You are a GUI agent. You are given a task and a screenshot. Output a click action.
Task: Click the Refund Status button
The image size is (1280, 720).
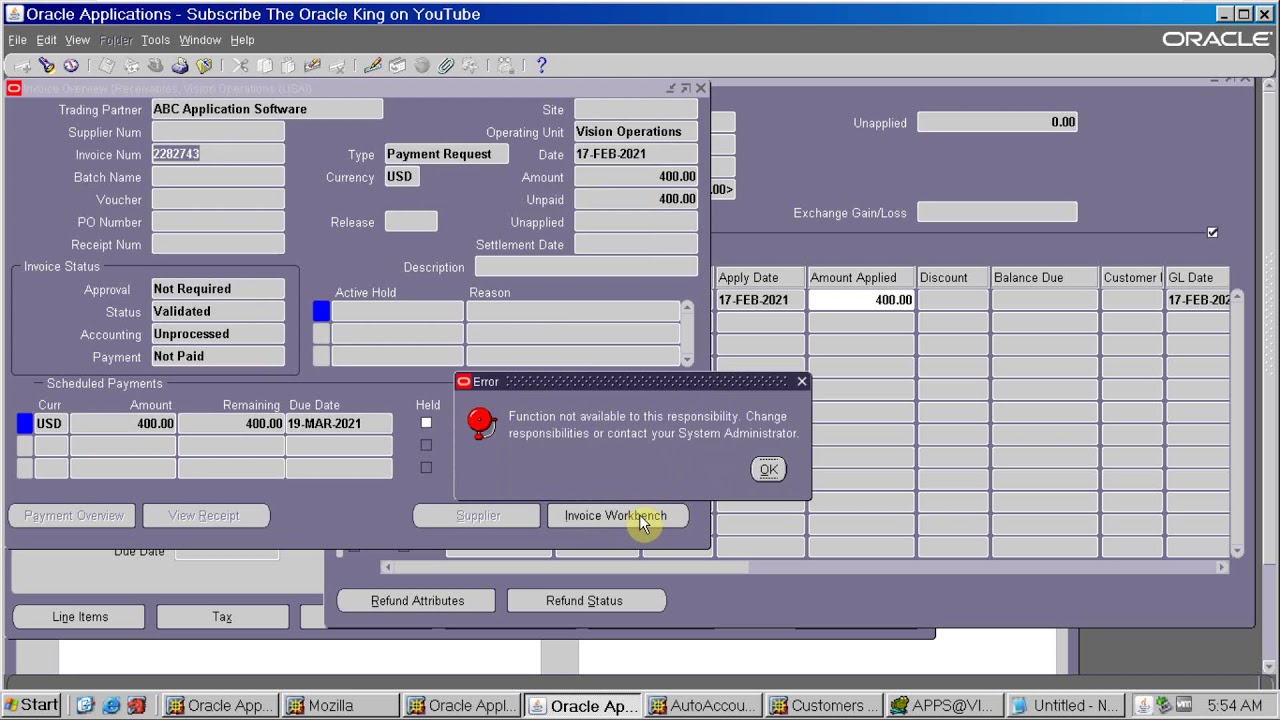(x=584, y=601)
